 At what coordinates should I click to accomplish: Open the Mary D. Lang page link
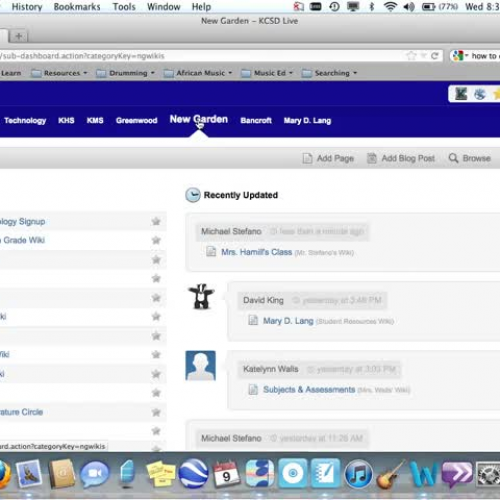(288, 321)
